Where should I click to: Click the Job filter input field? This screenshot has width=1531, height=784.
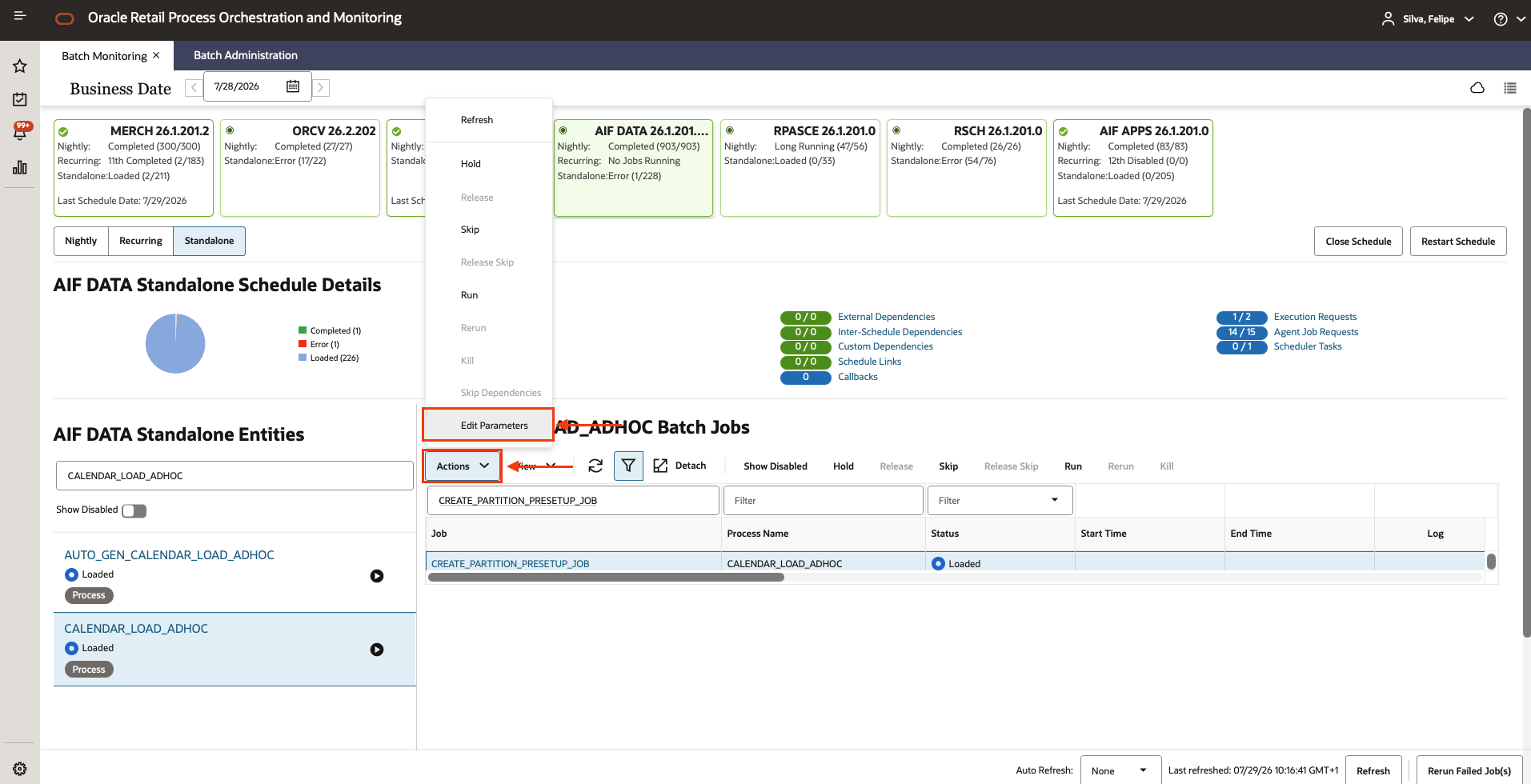573,501
